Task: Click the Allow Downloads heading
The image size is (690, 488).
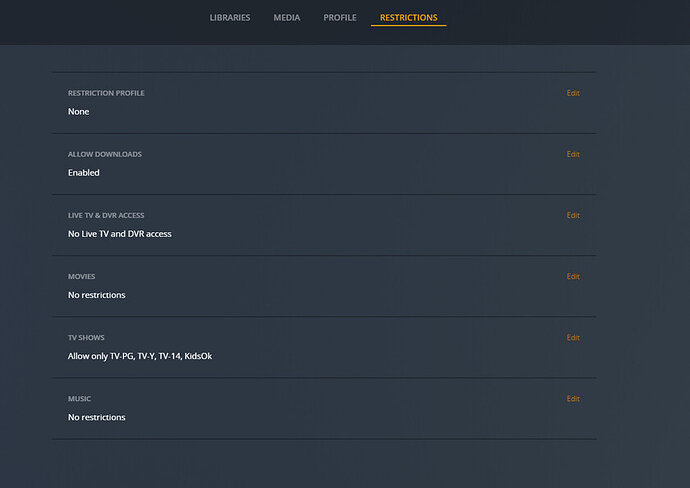Action: pos(105,154)
